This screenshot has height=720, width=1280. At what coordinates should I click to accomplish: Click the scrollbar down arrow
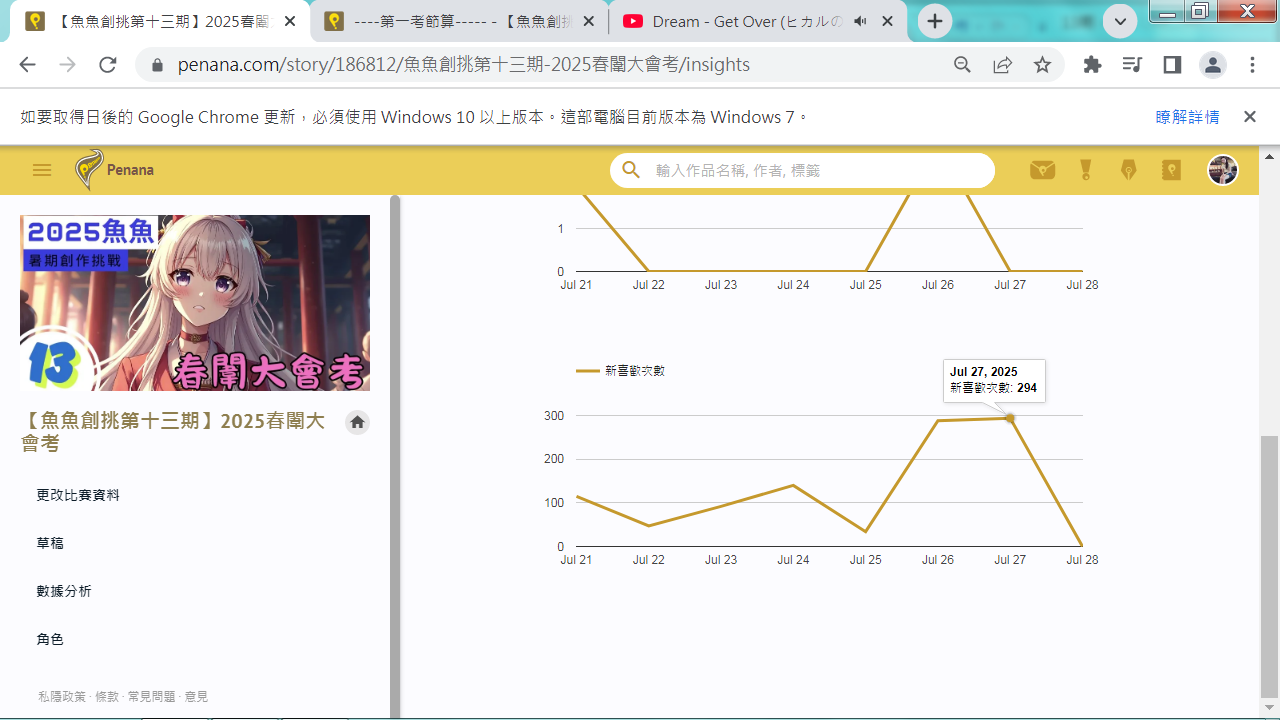coord(1268,709)
